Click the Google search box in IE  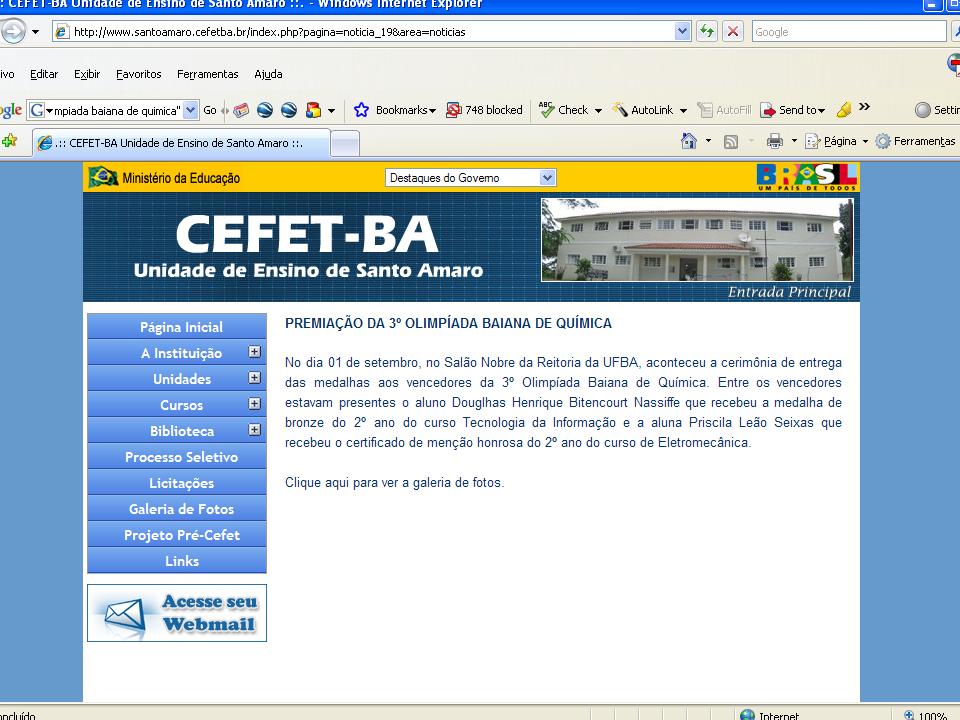pyautogui.click(x=849, y=32)
